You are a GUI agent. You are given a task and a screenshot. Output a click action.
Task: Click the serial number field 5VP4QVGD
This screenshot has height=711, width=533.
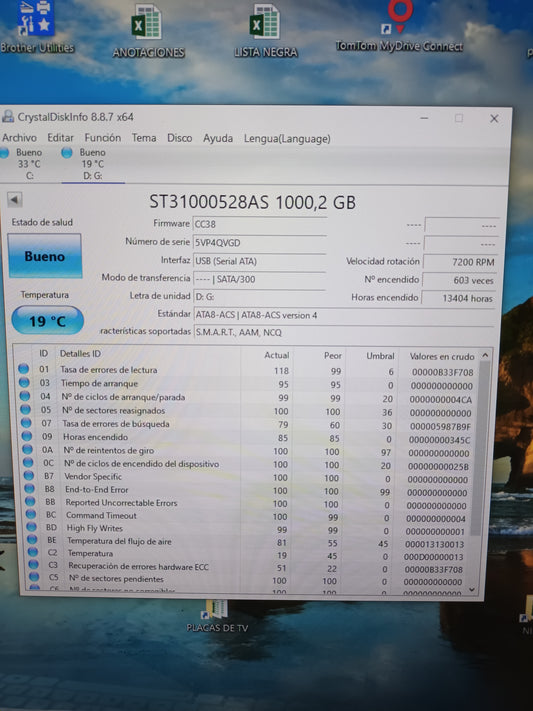[x=259, y=243]
